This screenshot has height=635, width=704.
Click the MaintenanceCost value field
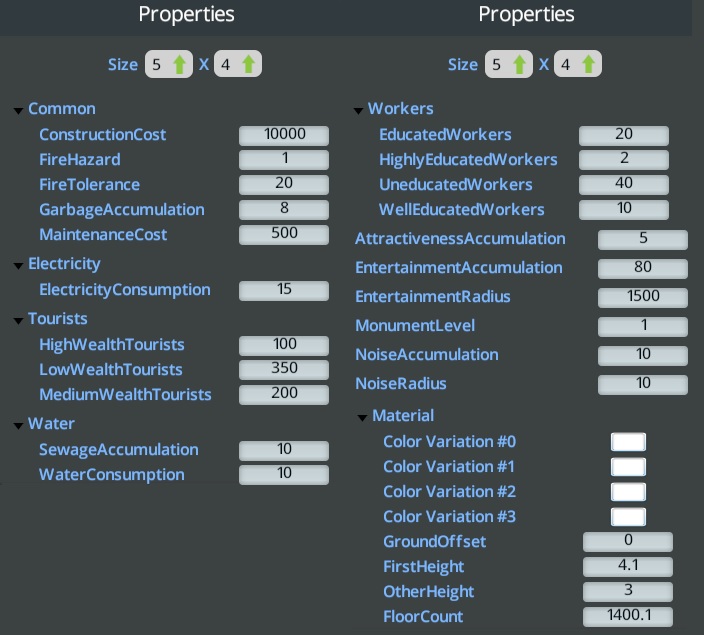pos(284,235)
